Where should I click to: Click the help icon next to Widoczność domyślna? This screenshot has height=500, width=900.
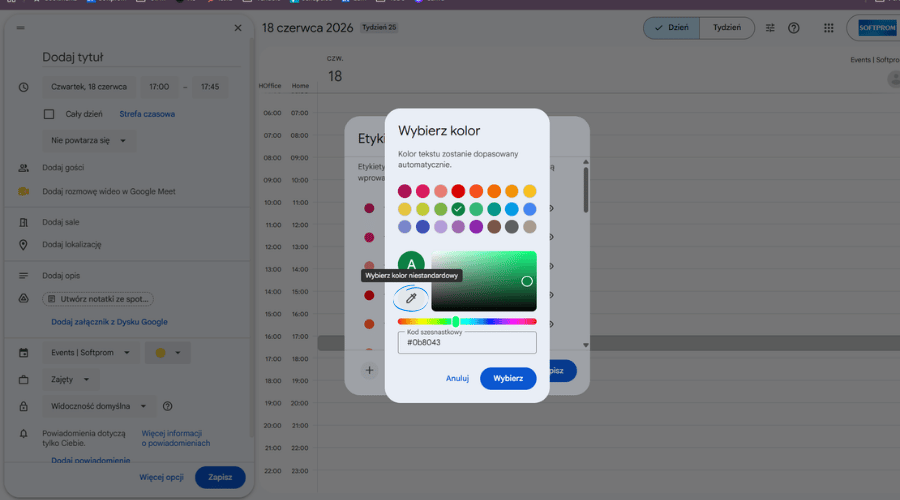168,406
